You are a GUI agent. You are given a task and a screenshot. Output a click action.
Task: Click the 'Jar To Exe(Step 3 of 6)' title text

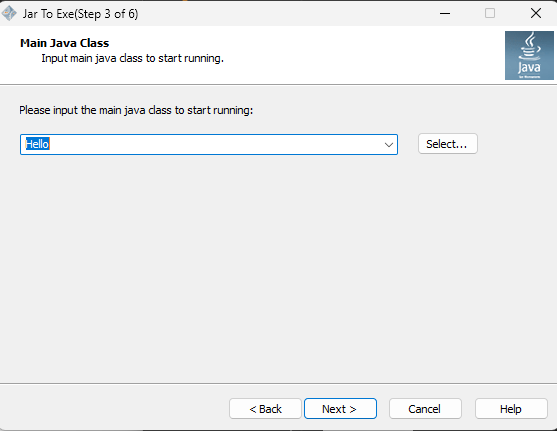(80, 14)
